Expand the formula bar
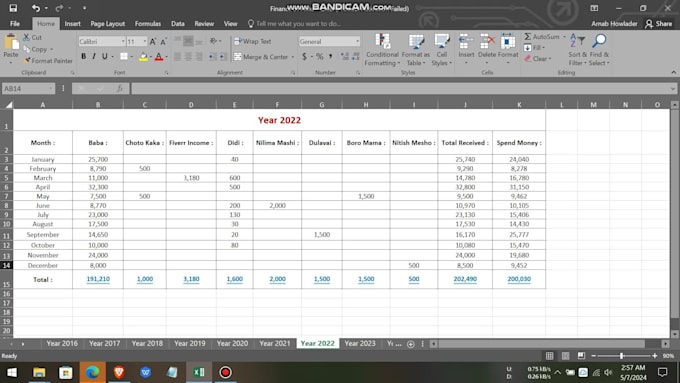The image size is (680, 383). (x=672, y=88)
